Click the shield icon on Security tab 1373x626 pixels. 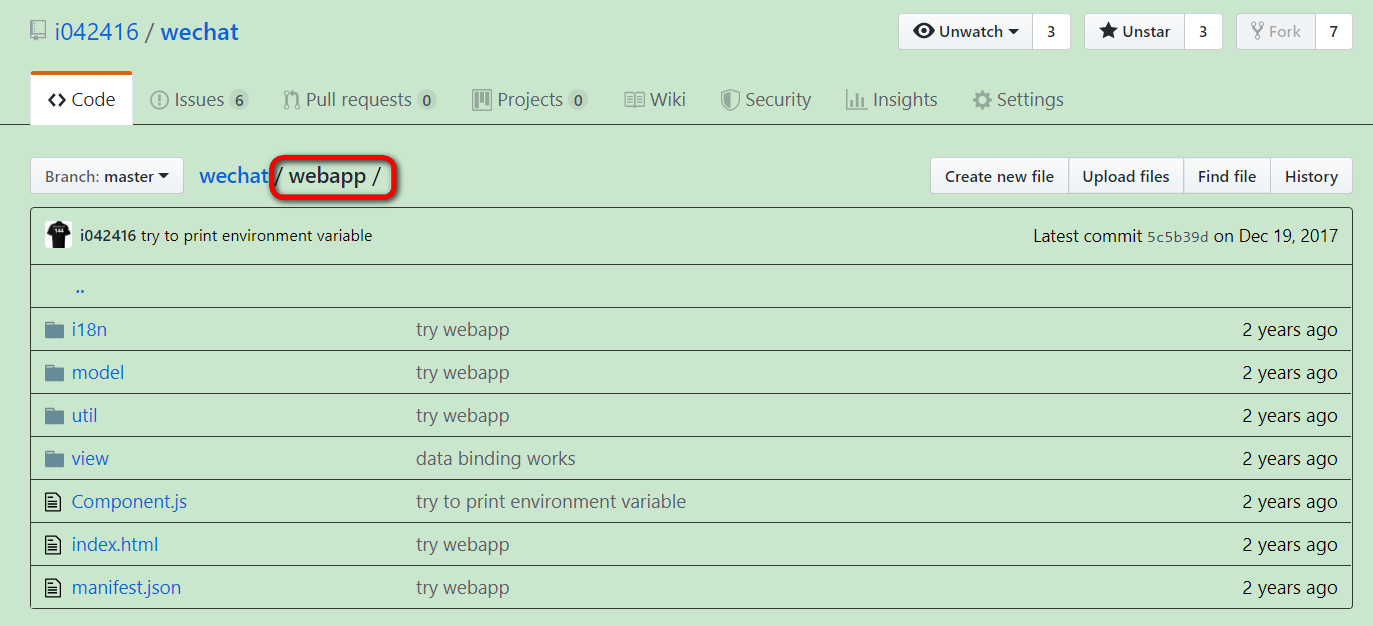coord(730,100)
